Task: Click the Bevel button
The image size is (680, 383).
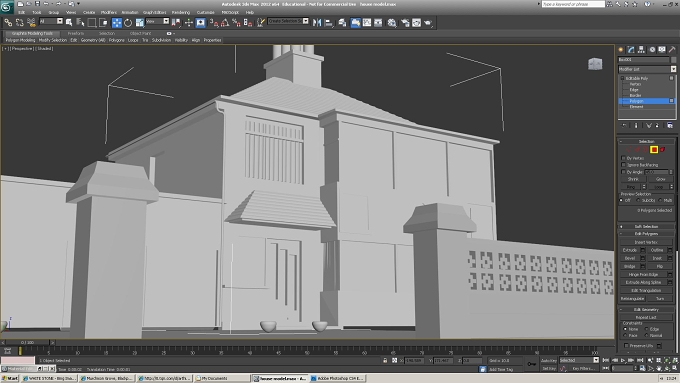Action: click(630, 258)
